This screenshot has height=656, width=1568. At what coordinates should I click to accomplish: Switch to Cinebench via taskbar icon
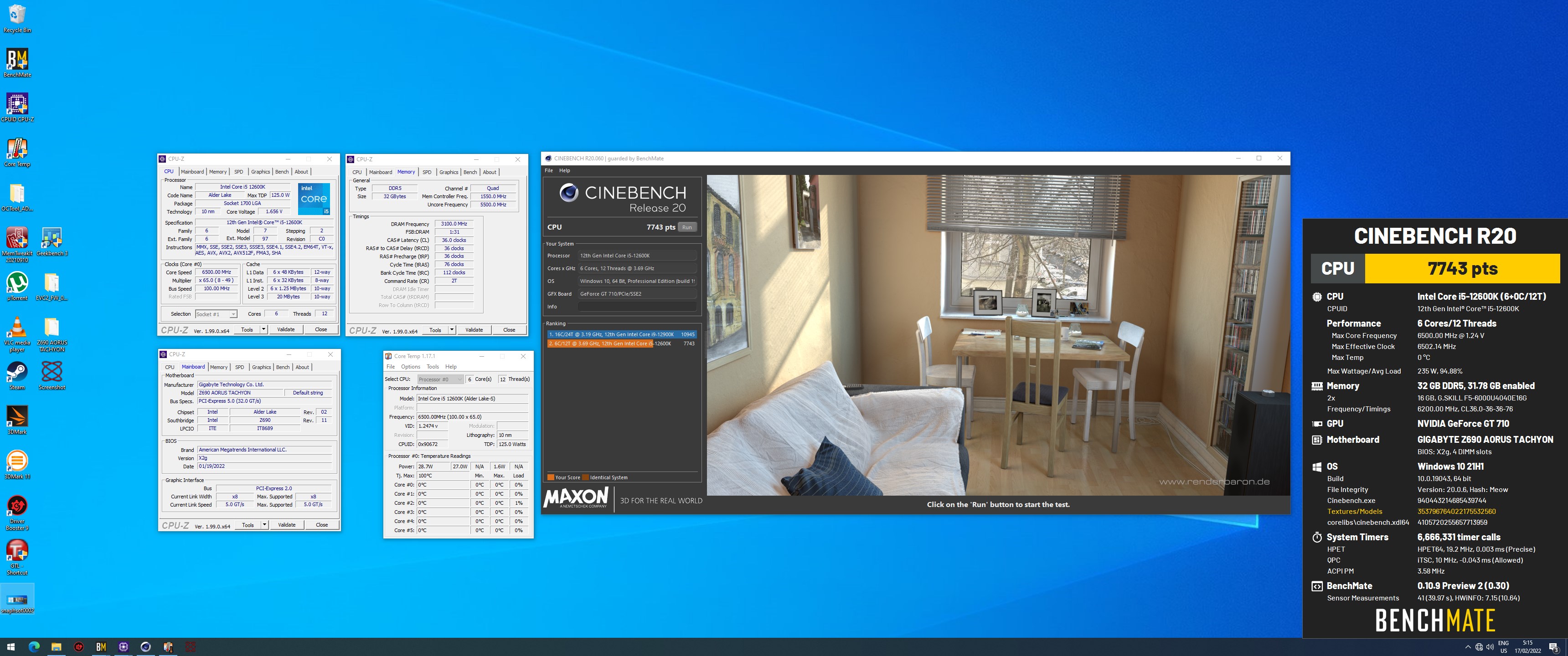tap(145, 647)
